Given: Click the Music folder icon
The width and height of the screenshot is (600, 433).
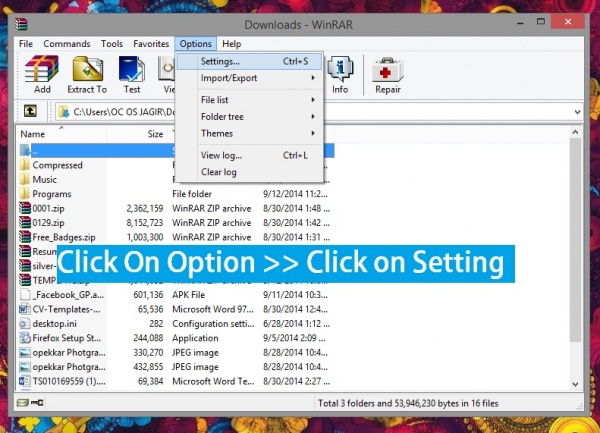Looking at the screenshot, I should (25, 179).
